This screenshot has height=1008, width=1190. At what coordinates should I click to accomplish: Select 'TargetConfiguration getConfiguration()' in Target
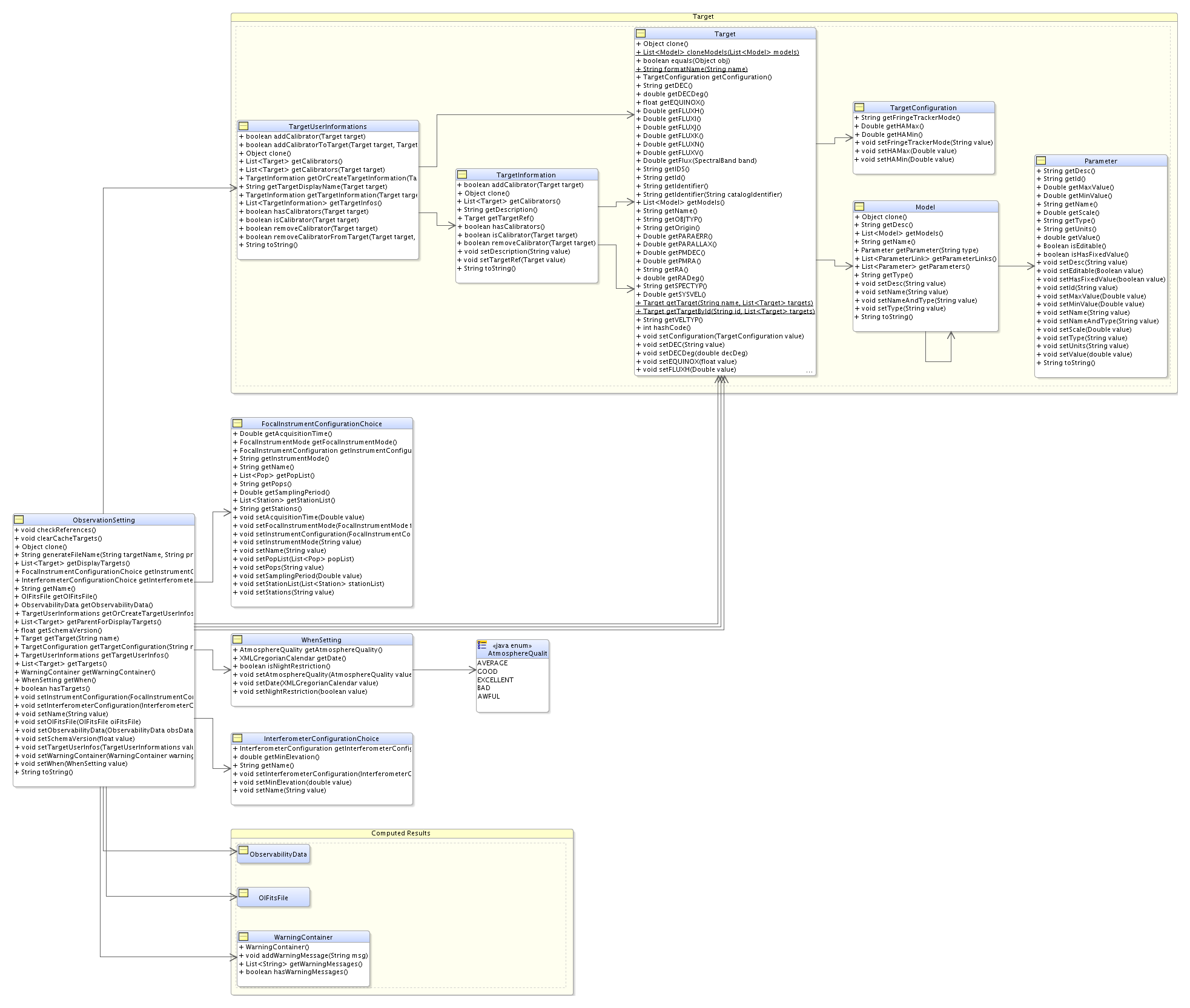pyautogui.click(x=704, y=77)
